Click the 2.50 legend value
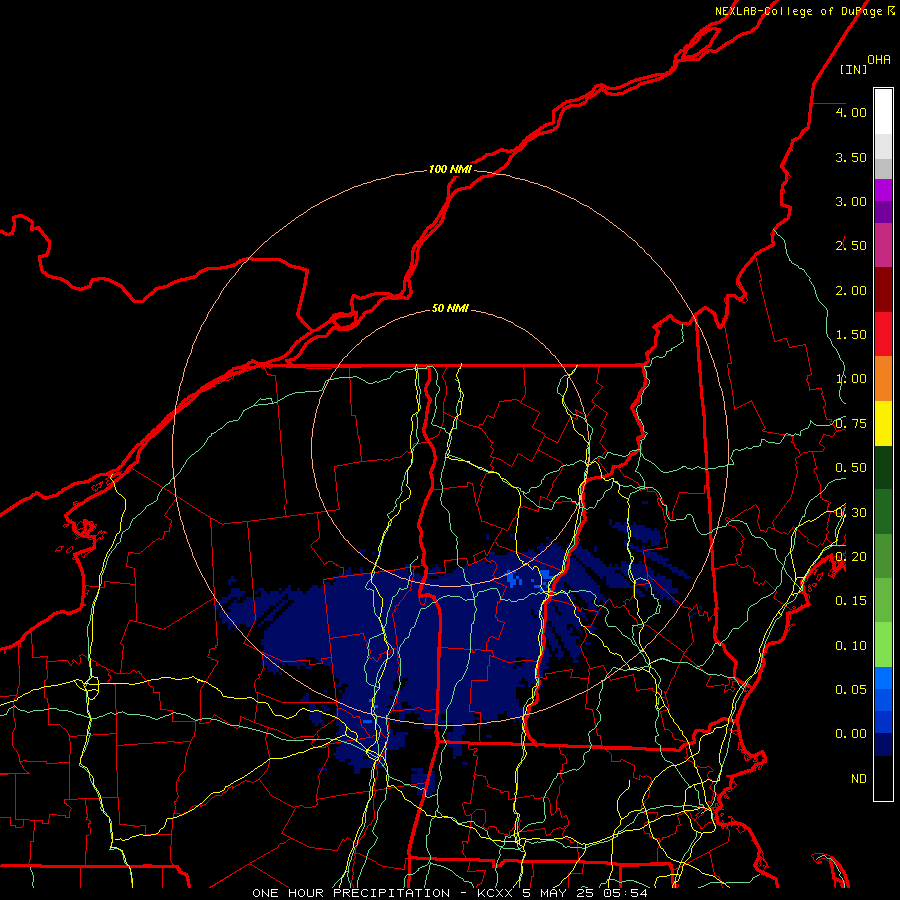 [x=851, y=246]
